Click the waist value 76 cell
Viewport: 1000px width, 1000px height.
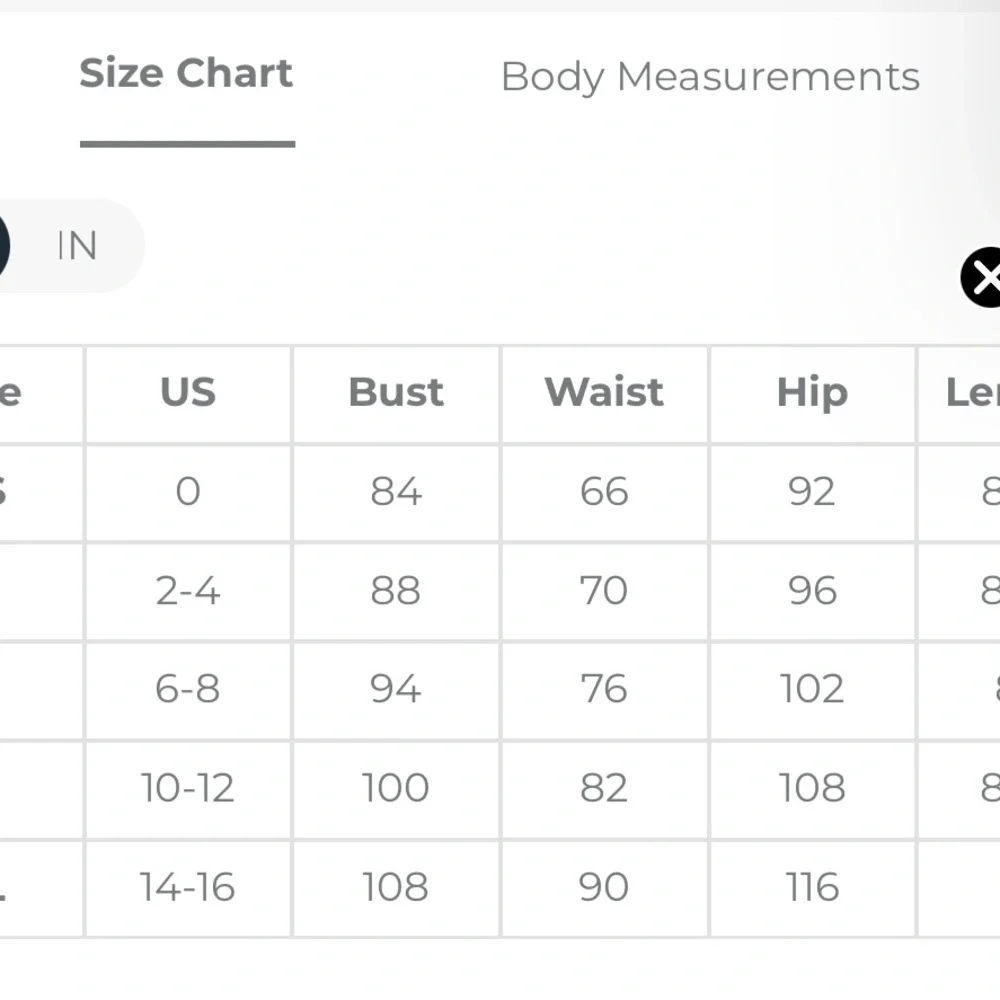coord(604,690)
